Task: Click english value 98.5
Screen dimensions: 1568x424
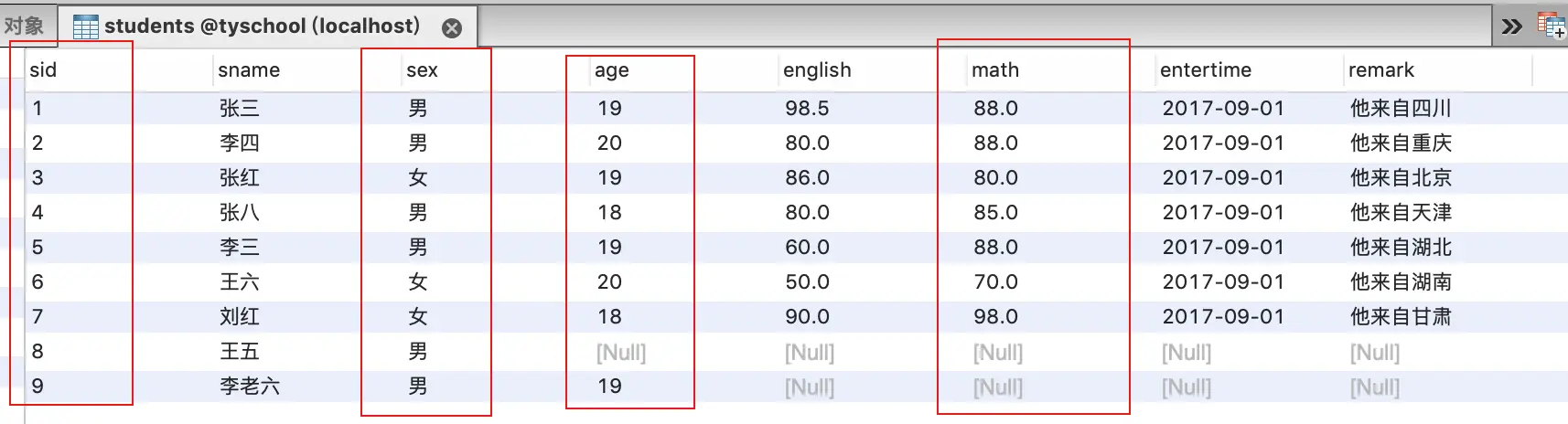Action: pos(807,109)
